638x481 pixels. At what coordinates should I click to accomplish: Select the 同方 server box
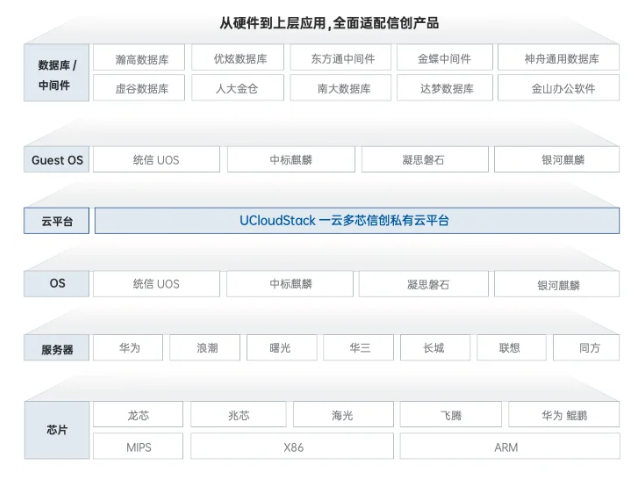click(586, 348)
